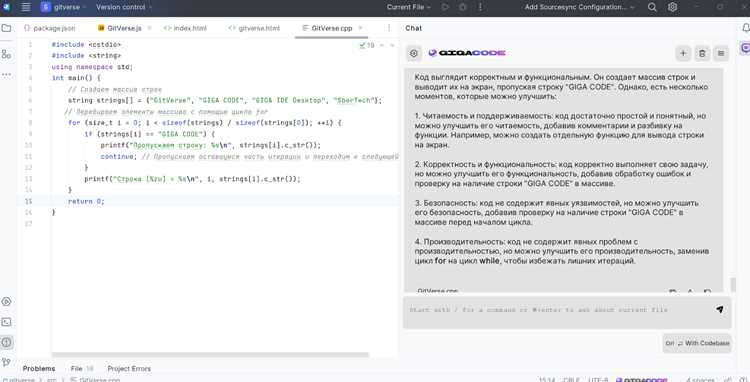This screenshot has width=750, height=382.
Task: Delete the current chat with trash icon
Action: point(702,54)
